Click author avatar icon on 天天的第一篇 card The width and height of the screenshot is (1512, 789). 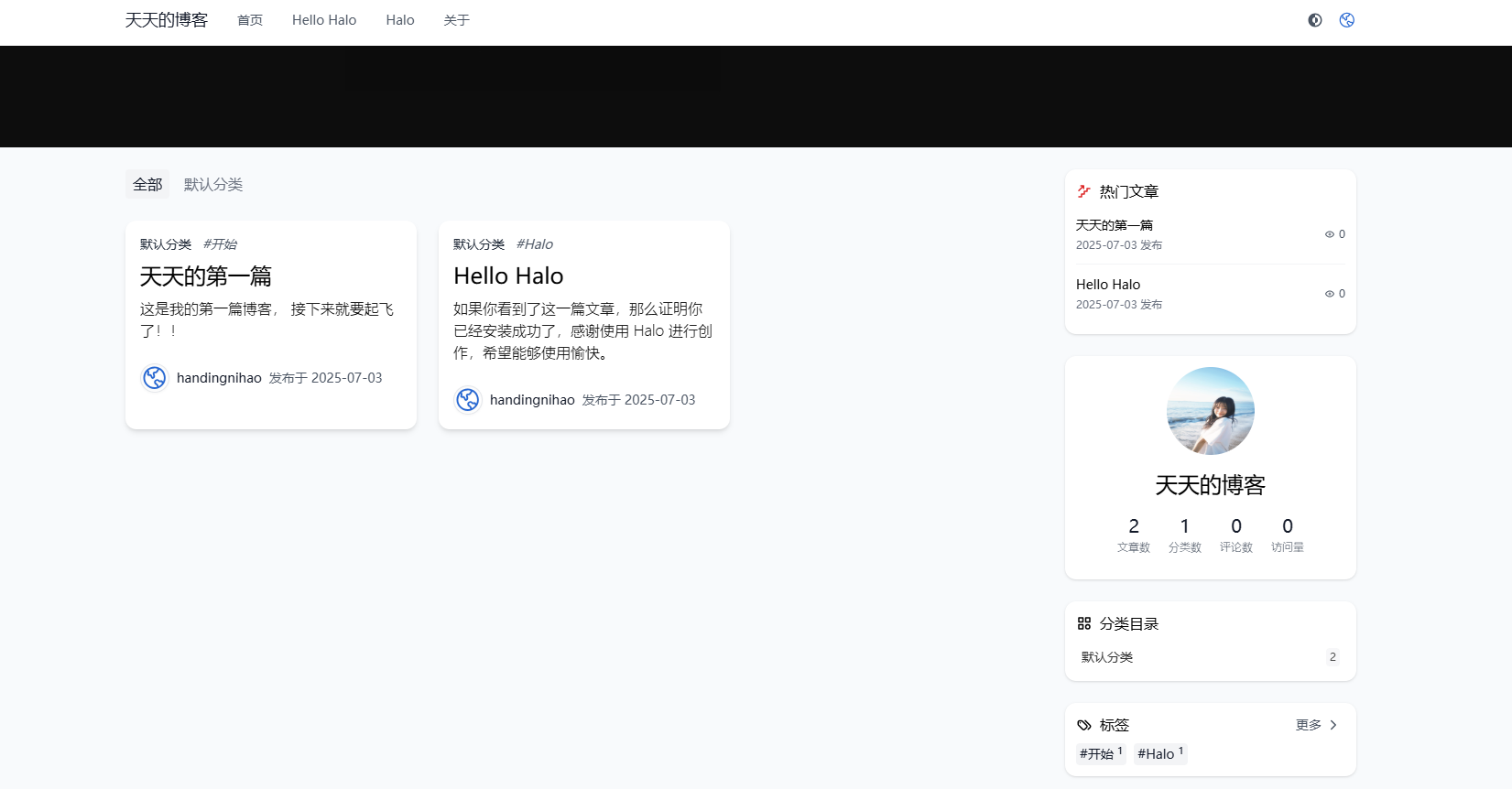click(x=155, y=378)
